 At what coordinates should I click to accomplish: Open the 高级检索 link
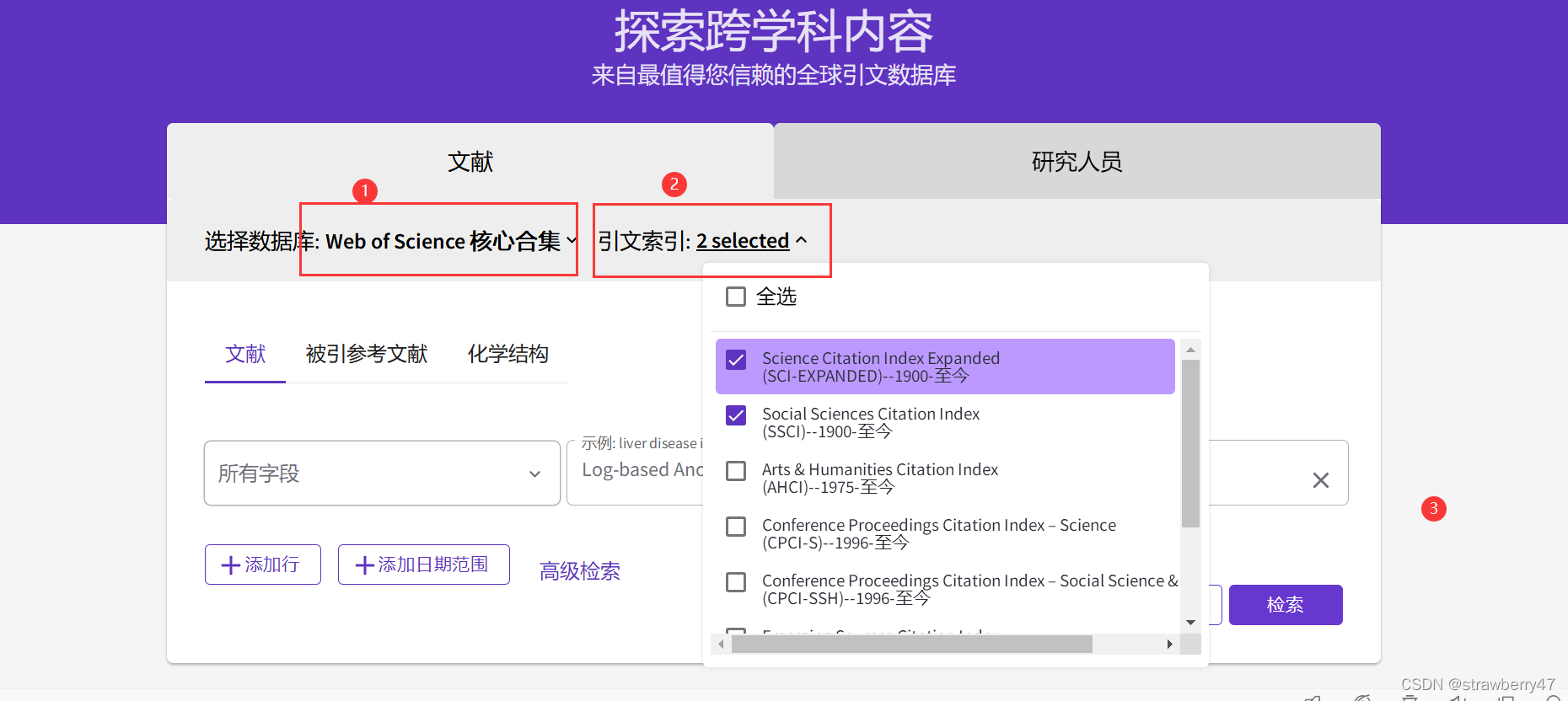tap(580, 571)
